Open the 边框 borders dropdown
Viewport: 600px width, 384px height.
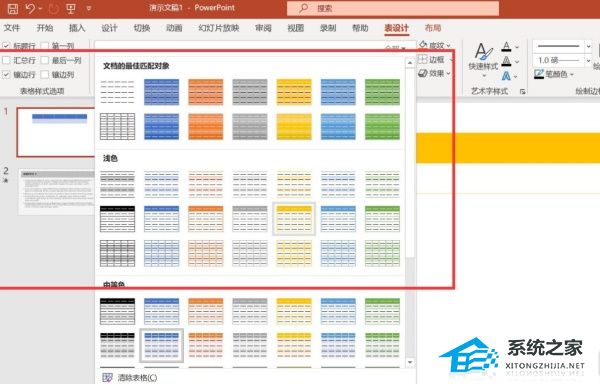tap(435, 59)
